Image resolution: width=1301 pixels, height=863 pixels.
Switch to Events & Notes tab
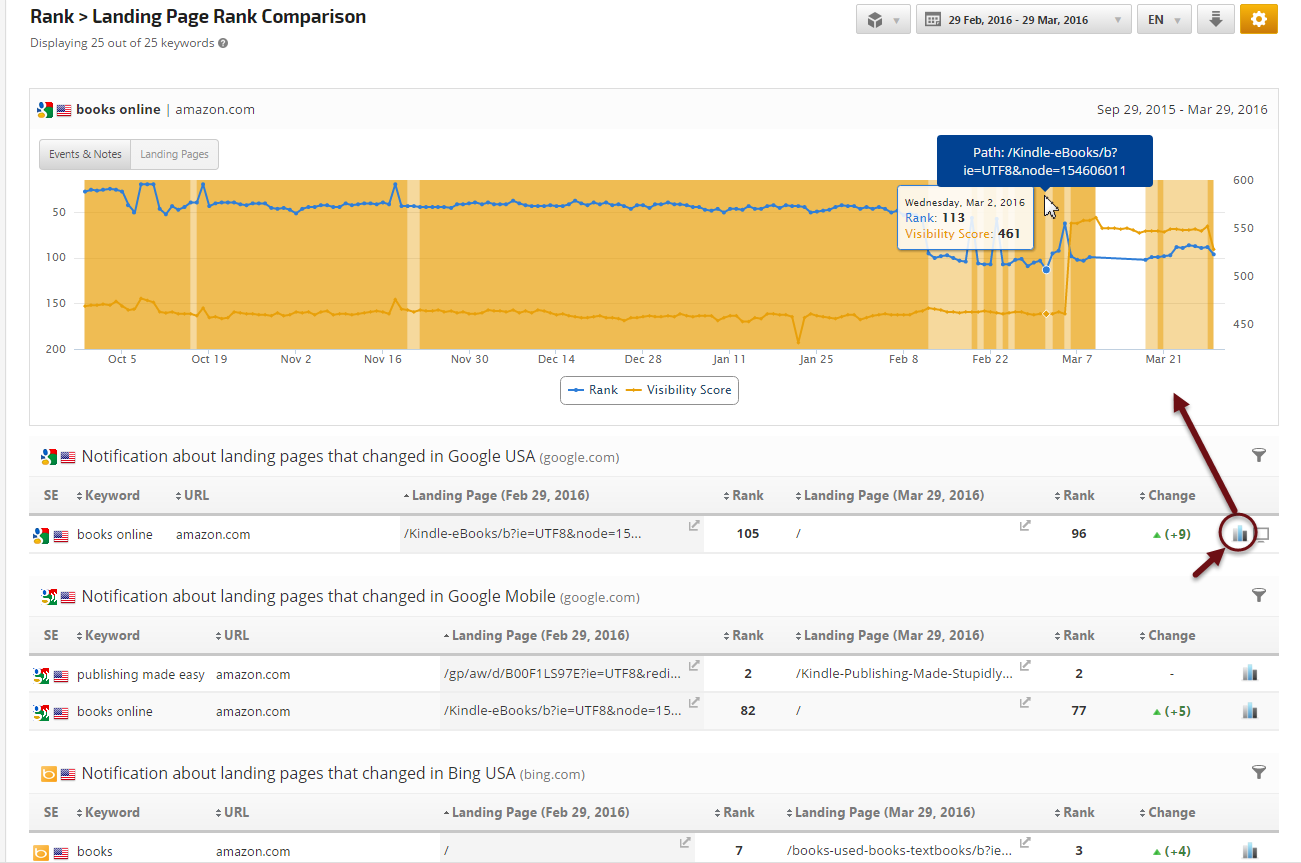(85, 154)
